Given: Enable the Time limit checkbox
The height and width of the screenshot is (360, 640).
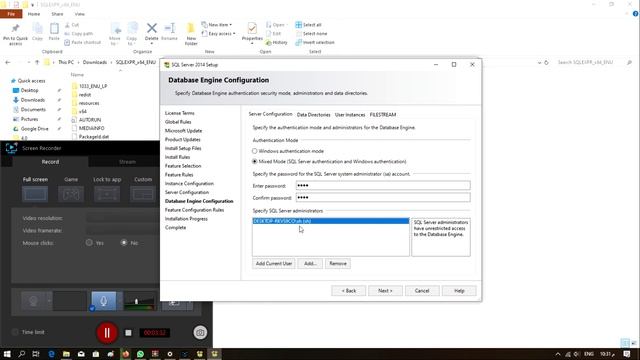Looking at the screenshot, I should pyautogui.click(x=15, y=332).
